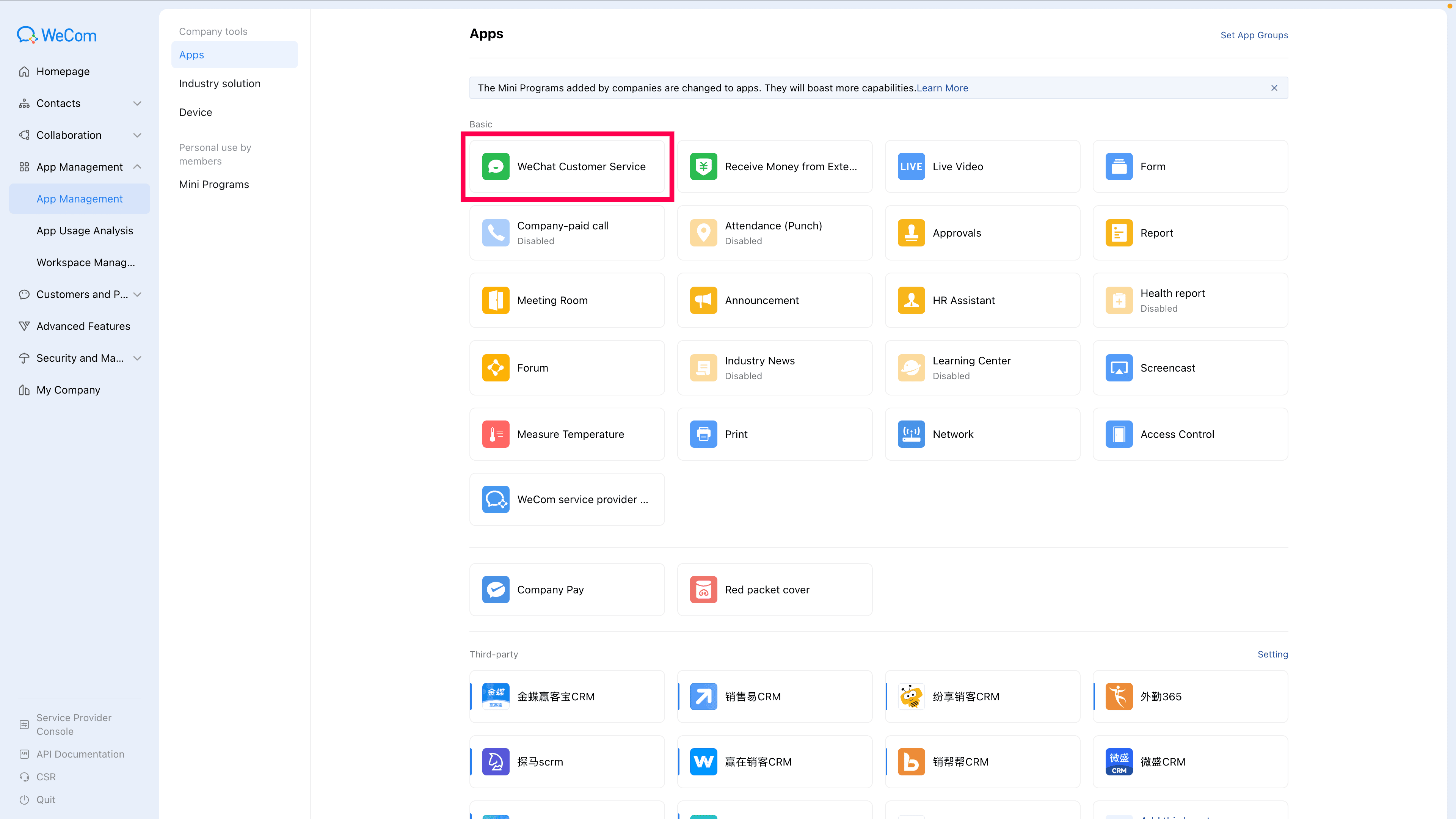Screen dimensions: 1456x819
Task: Click the Company Pay icon
Action: tap(496, 590)
